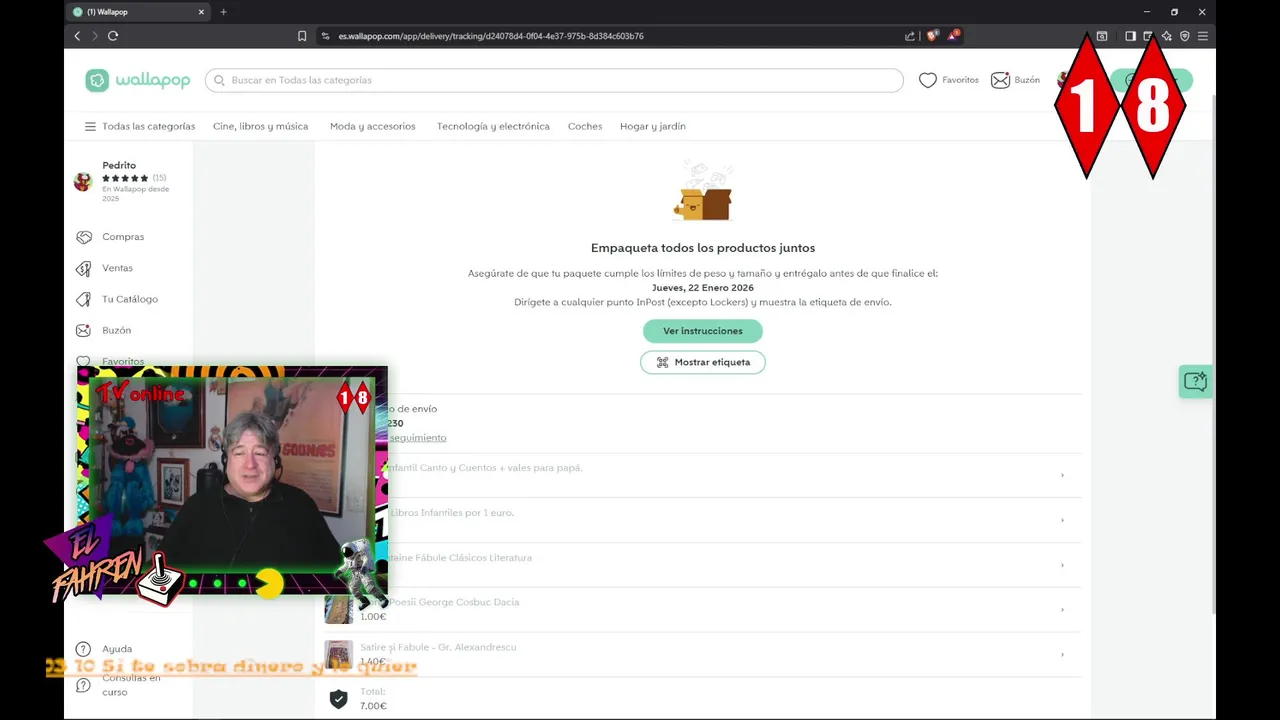Click Jueves, 22 Enero 2026 date text
The image size is (1280, 720).
point(703,288)
